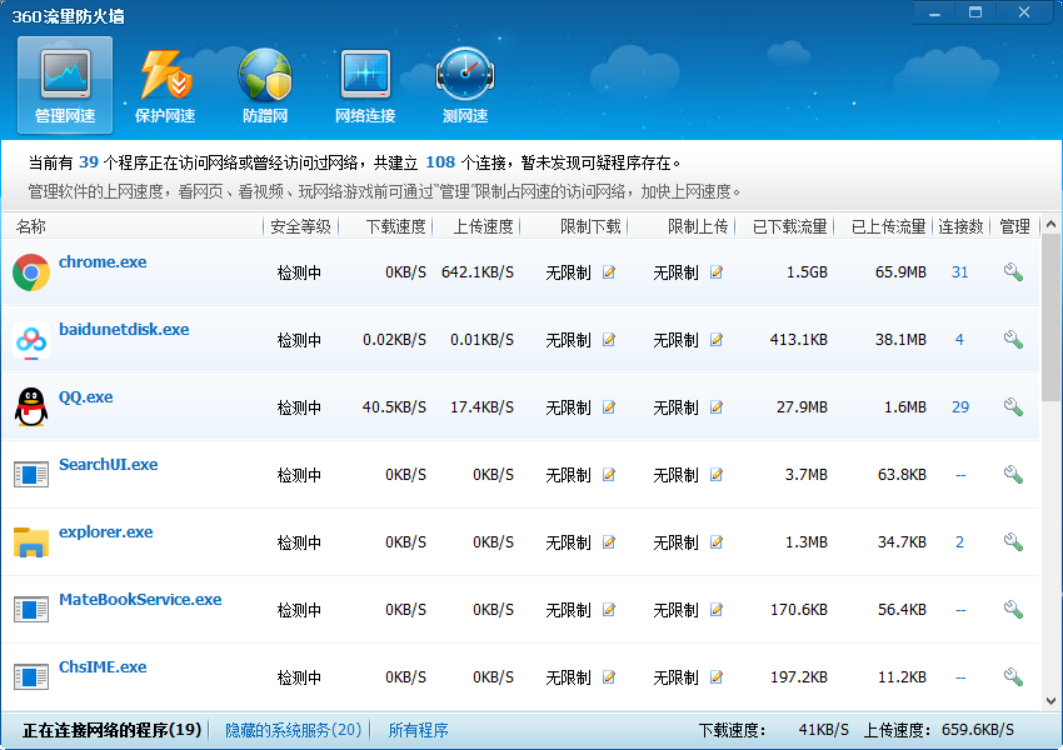This screenshot has height=750, width=1063.
Task: View chrome.exe connection count 31
Action: tap(960, 272)
